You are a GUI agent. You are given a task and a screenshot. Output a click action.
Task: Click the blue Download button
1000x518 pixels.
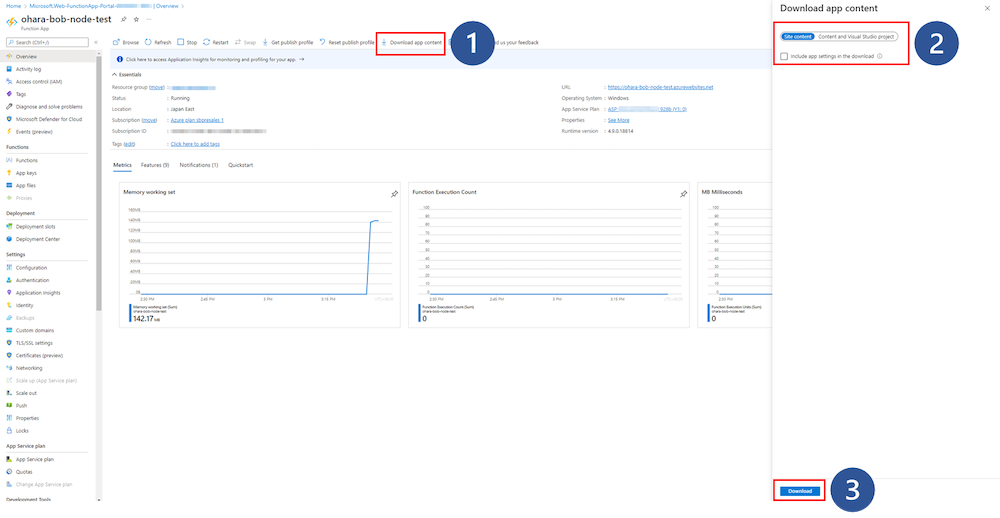click(800, 491)
